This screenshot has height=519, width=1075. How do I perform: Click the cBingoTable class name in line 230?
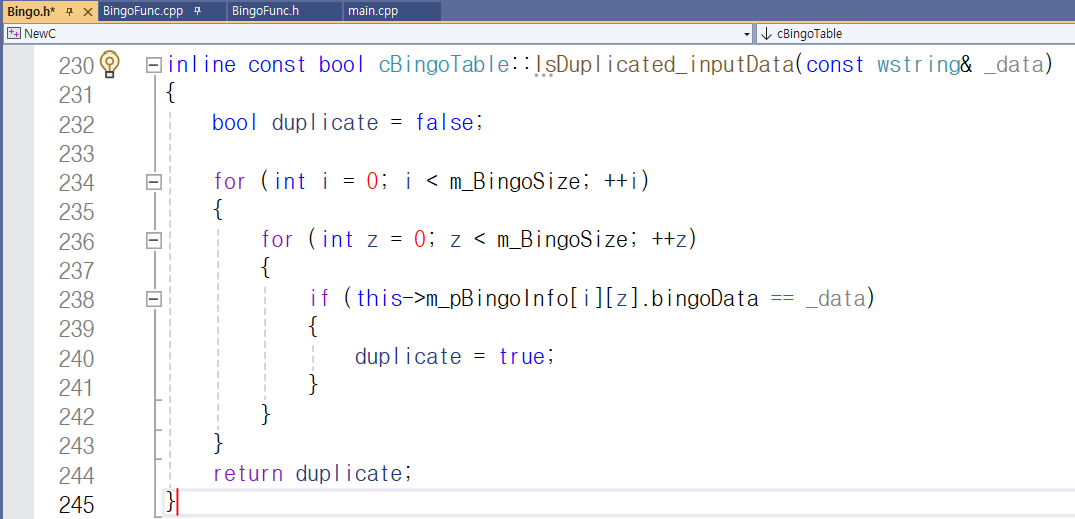[x=446, y=65]
